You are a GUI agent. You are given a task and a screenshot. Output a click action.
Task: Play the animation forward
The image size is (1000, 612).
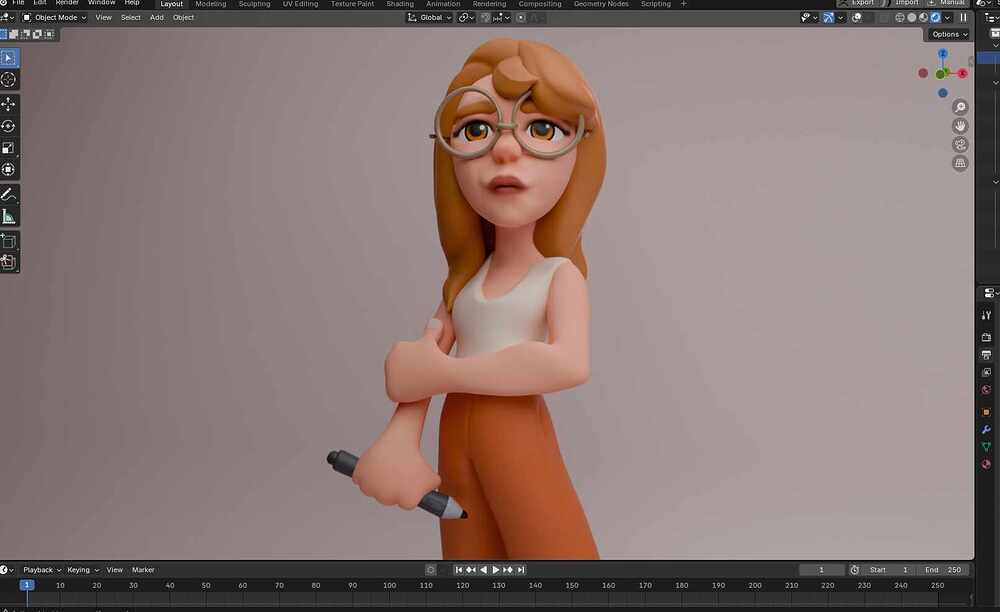tap(496, 570)
